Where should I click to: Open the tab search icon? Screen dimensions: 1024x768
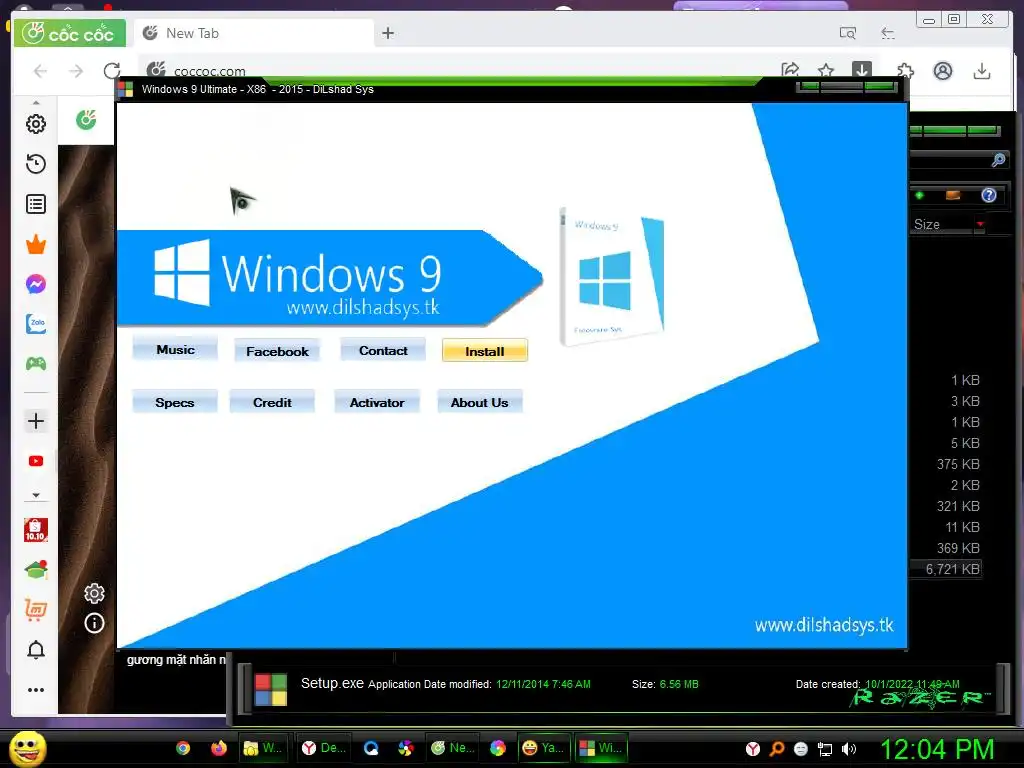[848, 33]
